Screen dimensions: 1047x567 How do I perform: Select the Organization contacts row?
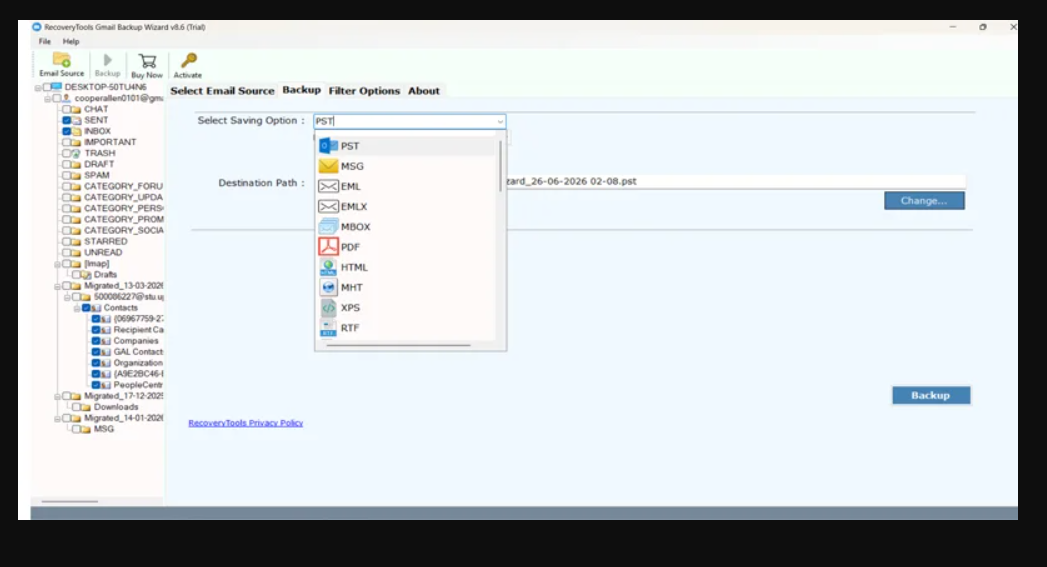[128, 363]
